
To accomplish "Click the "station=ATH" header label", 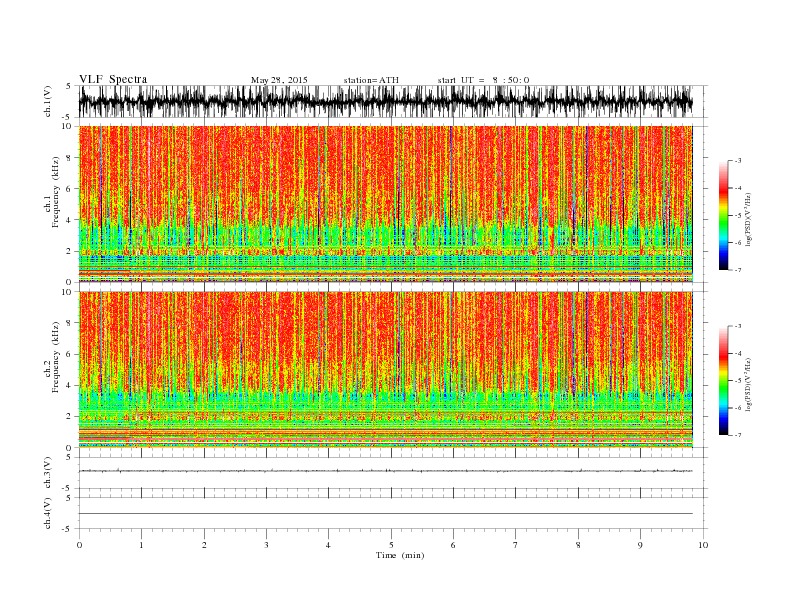I will click(371, 80).
